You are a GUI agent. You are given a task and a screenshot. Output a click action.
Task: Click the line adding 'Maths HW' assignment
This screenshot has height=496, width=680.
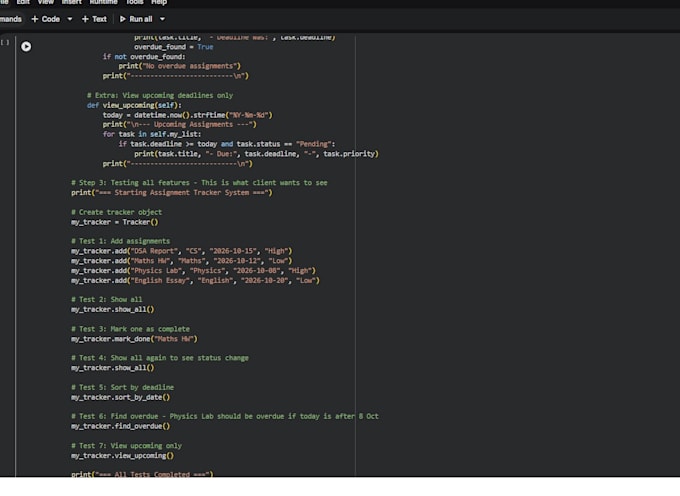point(181,261)
